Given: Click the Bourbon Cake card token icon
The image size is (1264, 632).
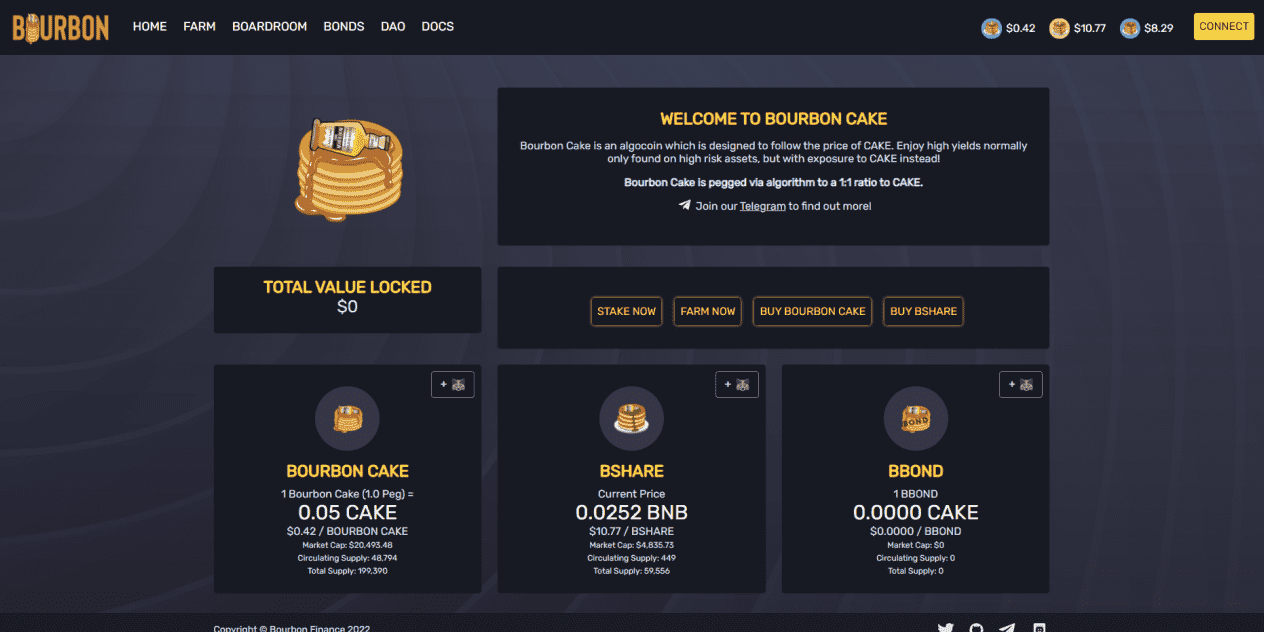Looking at the screenshot, I should [347, 418].
